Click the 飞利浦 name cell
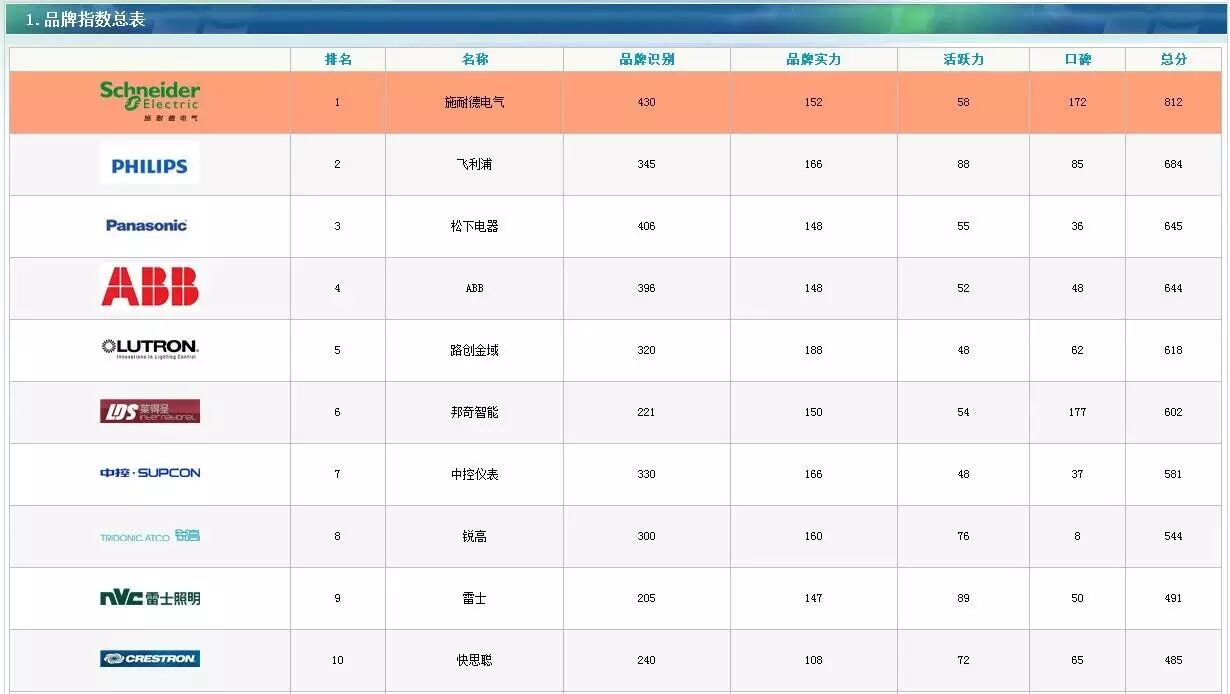1230x694 pixels. (472, 164)
